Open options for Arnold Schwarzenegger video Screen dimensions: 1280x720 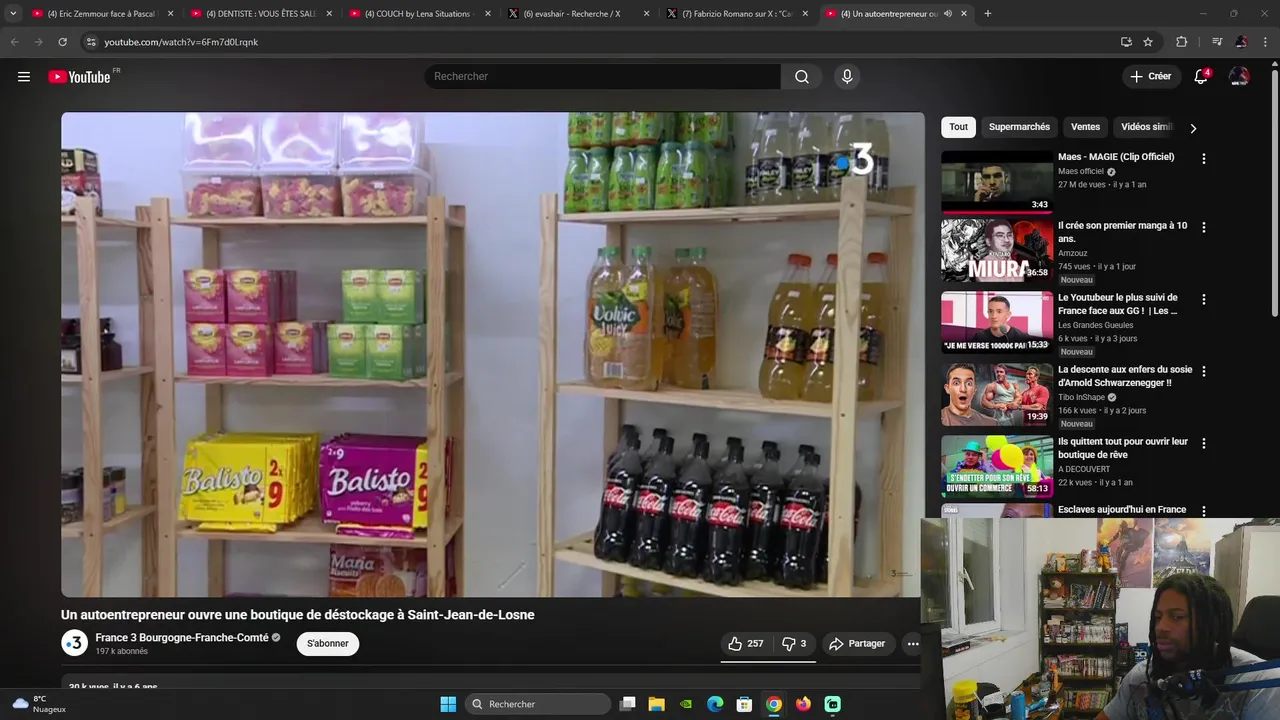1204,372
